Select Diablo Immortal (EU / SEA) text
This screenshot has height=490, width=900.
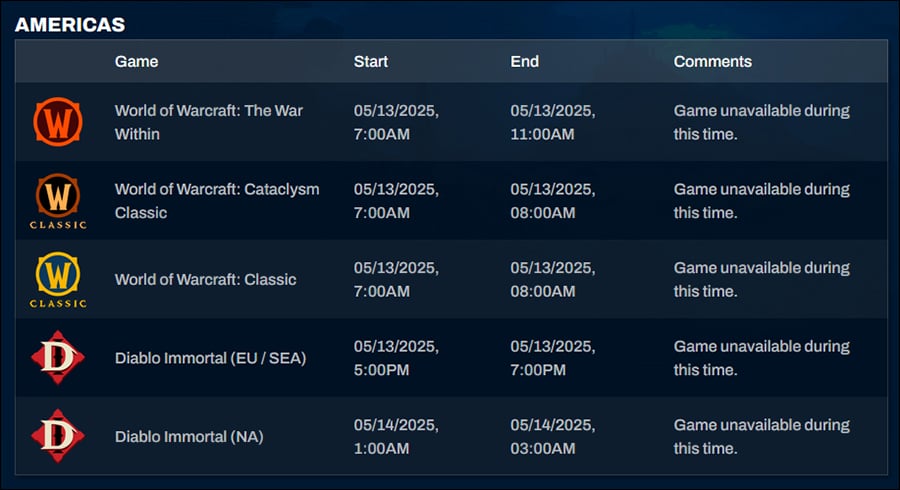[x=211, y=358]
